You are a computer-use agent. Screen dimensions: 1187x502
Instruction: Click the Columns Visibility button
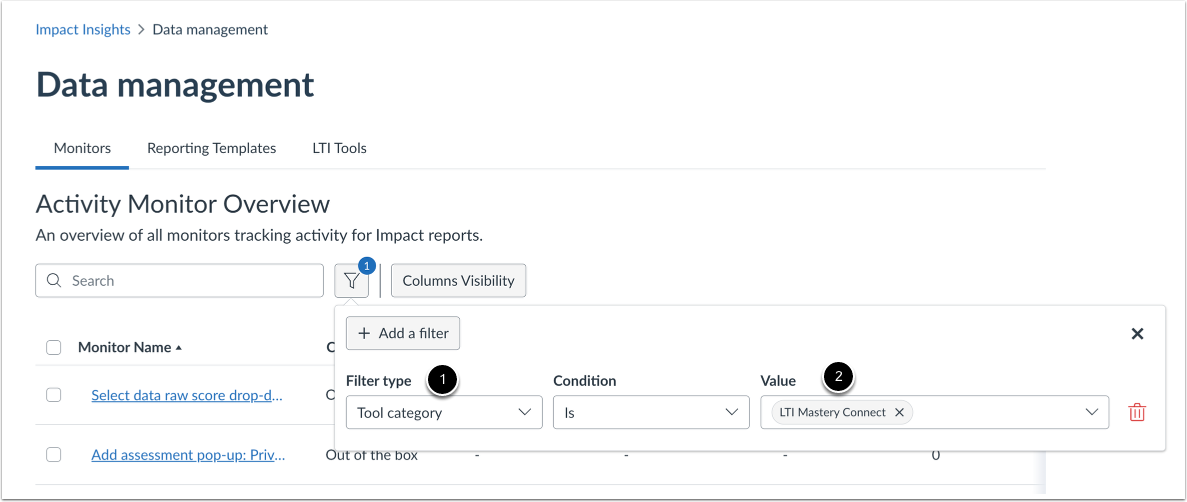[458, 281]
